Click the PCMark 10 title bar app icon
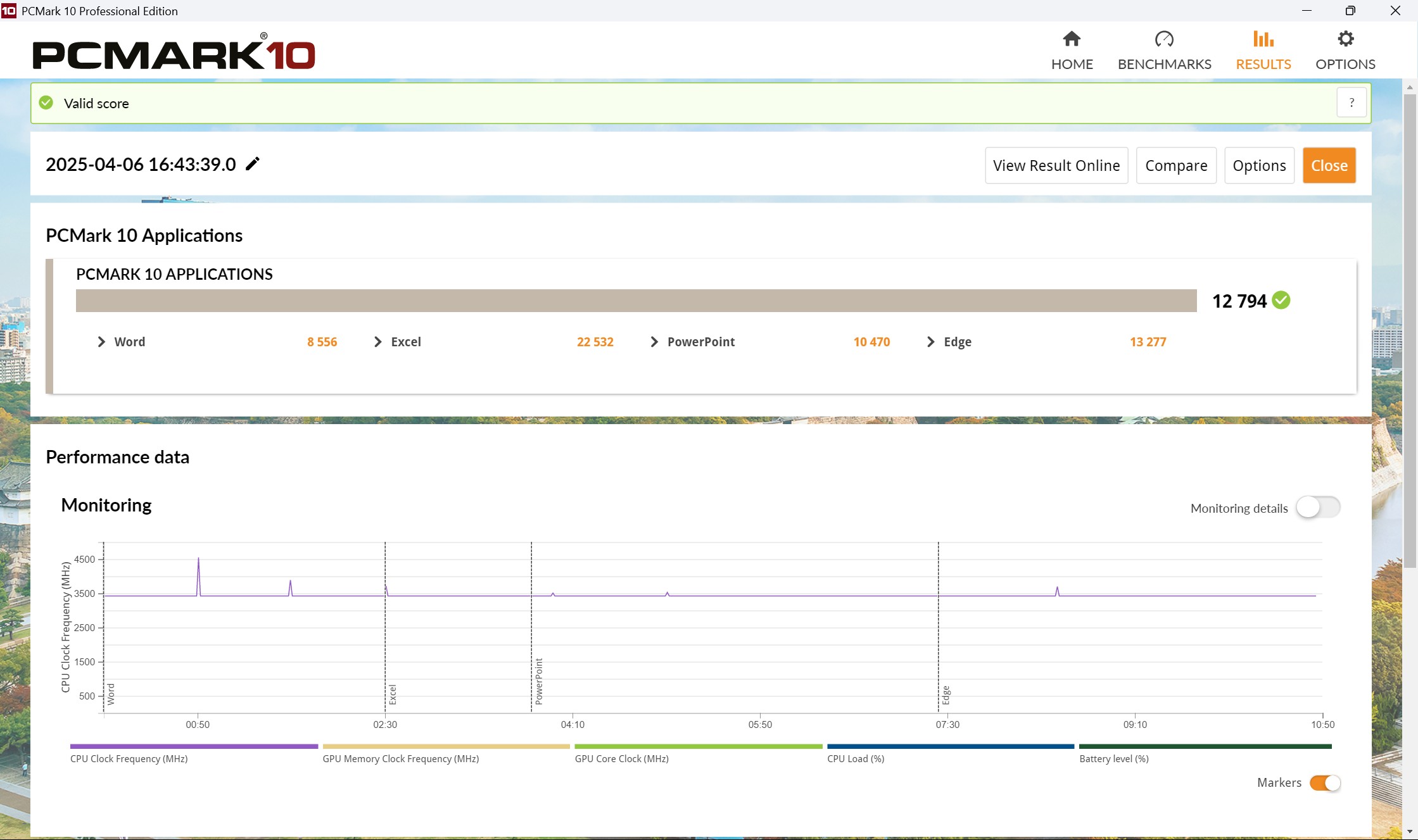The height and width of the screenshot is (840, 1418). tap(9, 11)
